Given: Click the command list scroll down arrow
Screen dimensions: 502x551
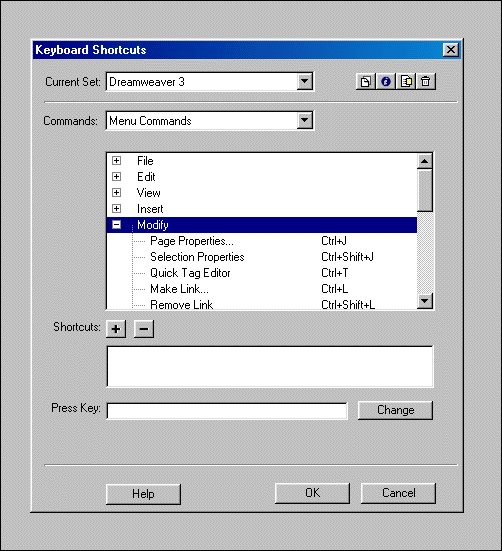Looking at the screenshot, I should (425, 301).
